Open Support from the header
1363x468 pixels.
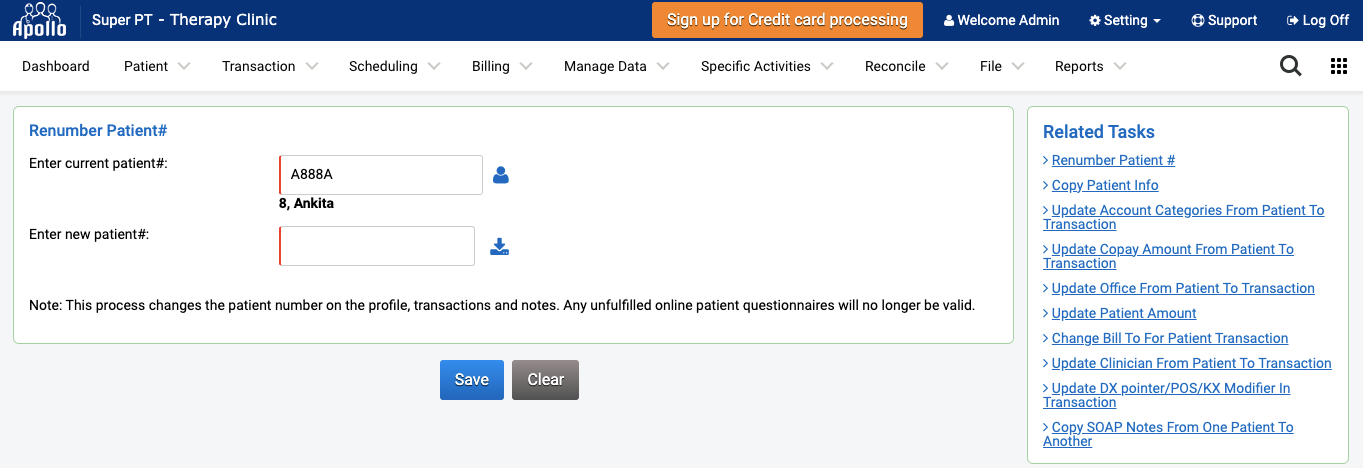pos(1224,20)
